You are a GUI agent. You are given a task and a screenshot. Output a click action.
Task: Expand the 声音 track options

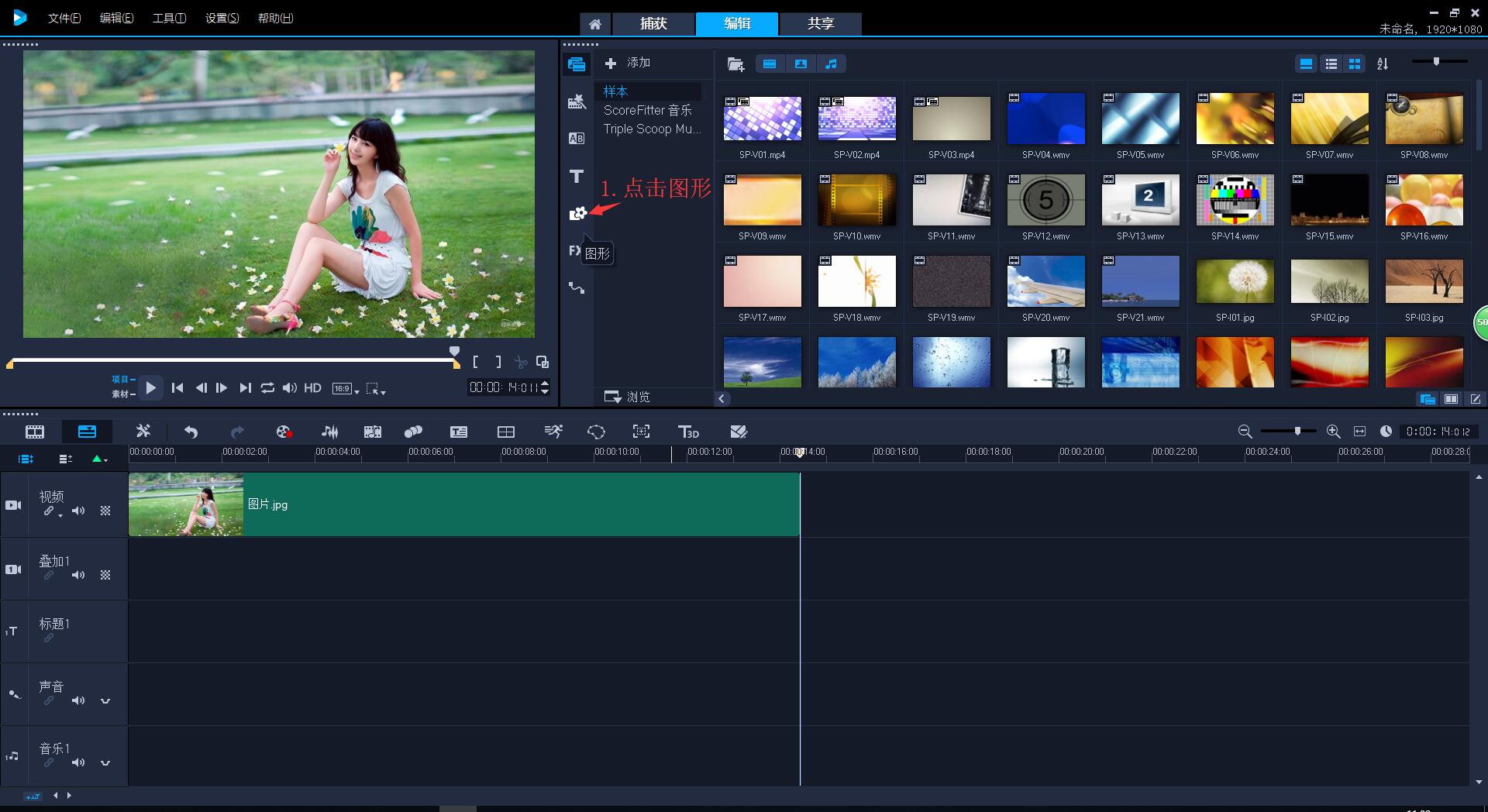pos(105,700)
